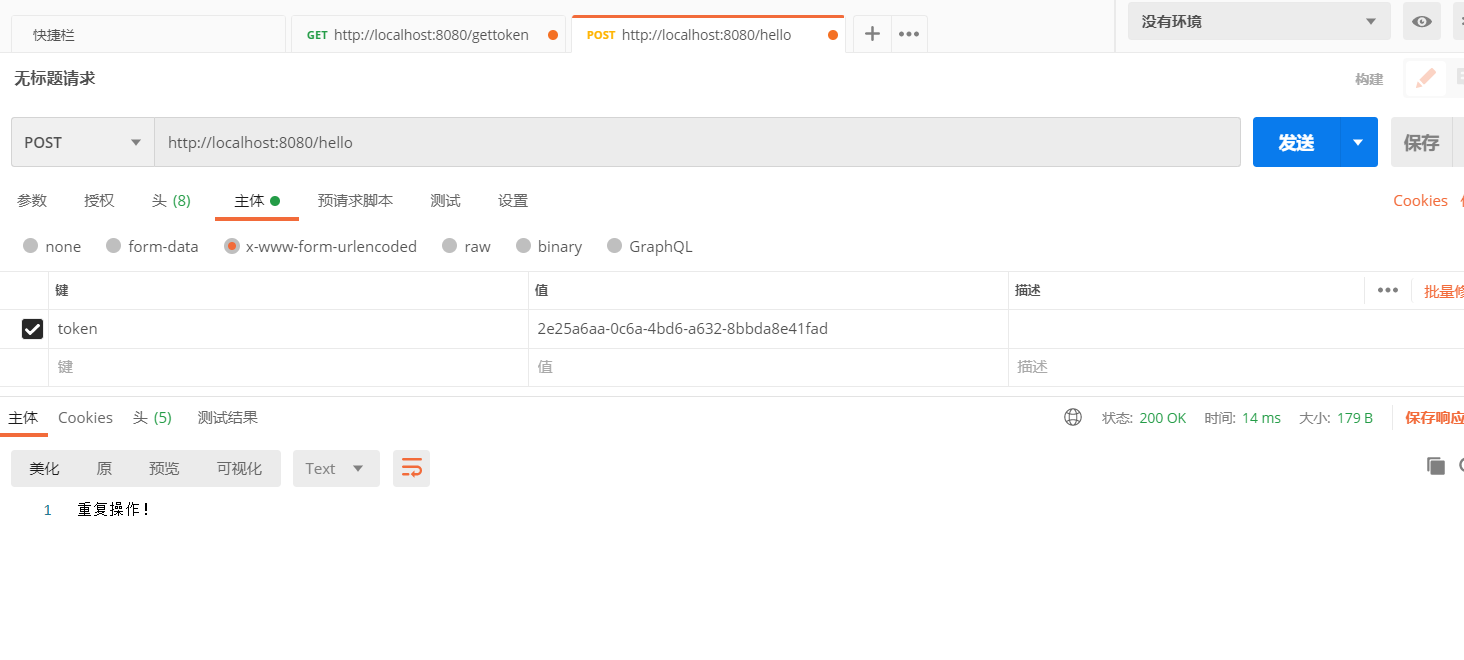Select the GraphQL body type radio

click(x=614, y=245)
